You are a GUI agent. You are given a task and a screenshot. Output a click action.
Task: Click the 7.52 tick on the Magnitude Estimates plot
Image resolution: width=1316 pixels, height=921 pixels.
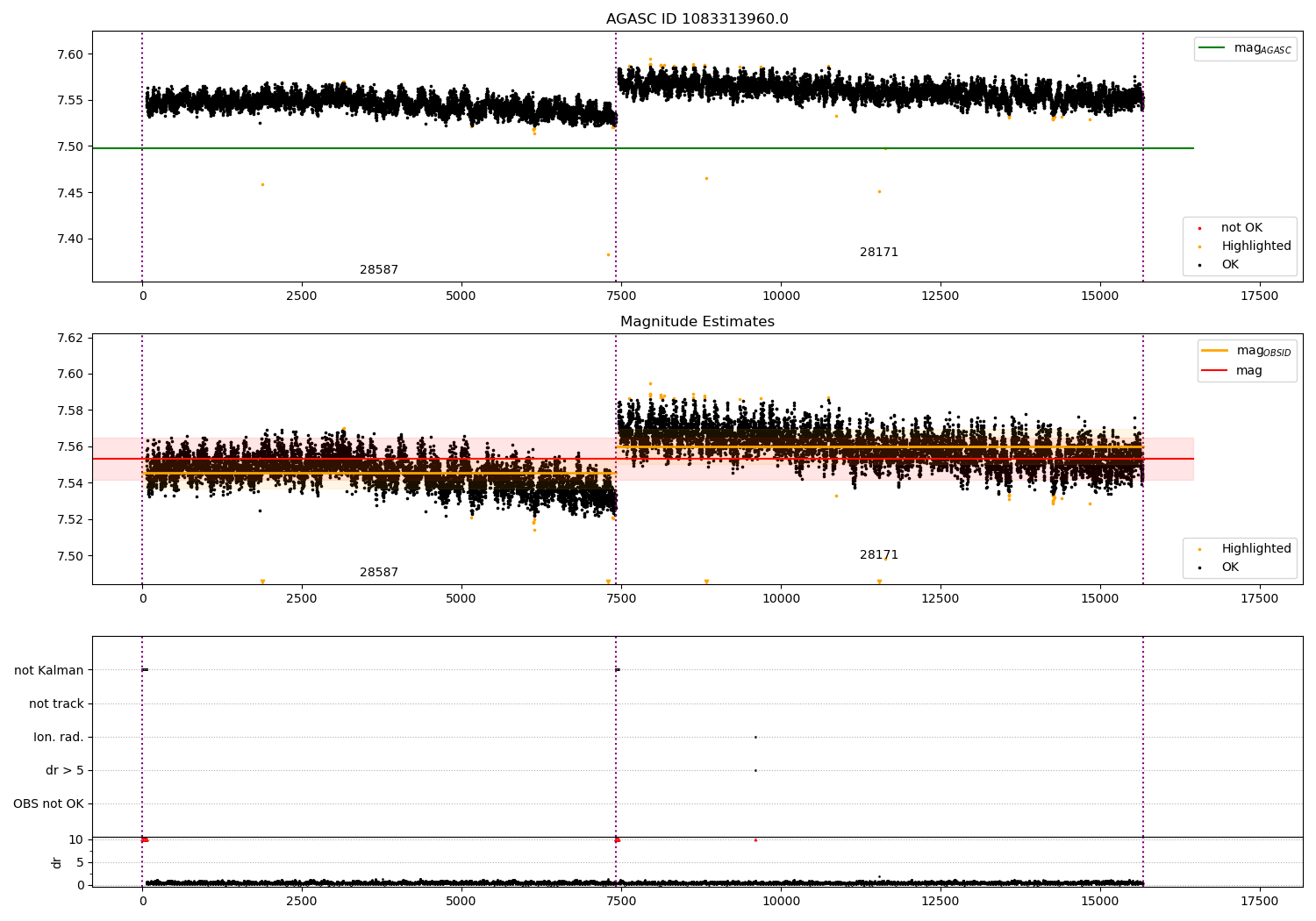click(x=70, y=519)
